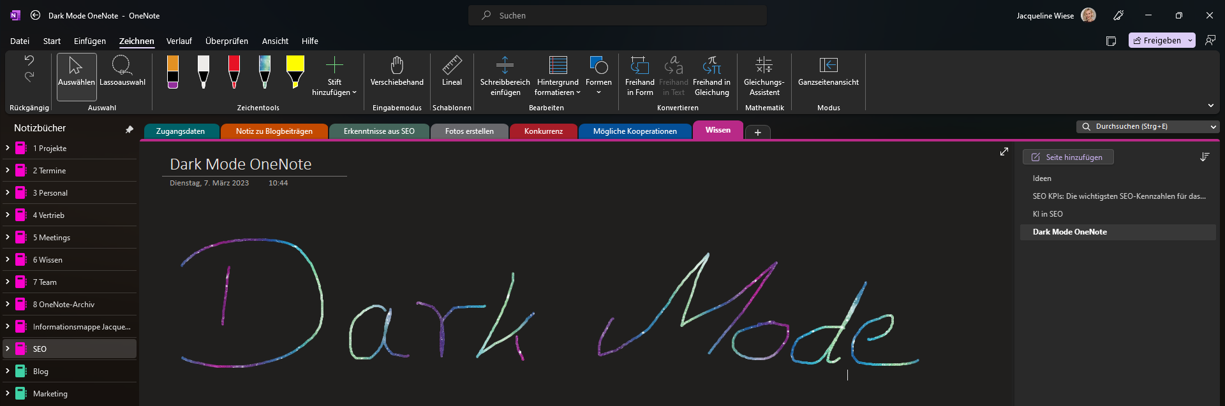1225x406 pixels.
Task: Select the galaxy-effect pen
Action: (x=264, y=72)
